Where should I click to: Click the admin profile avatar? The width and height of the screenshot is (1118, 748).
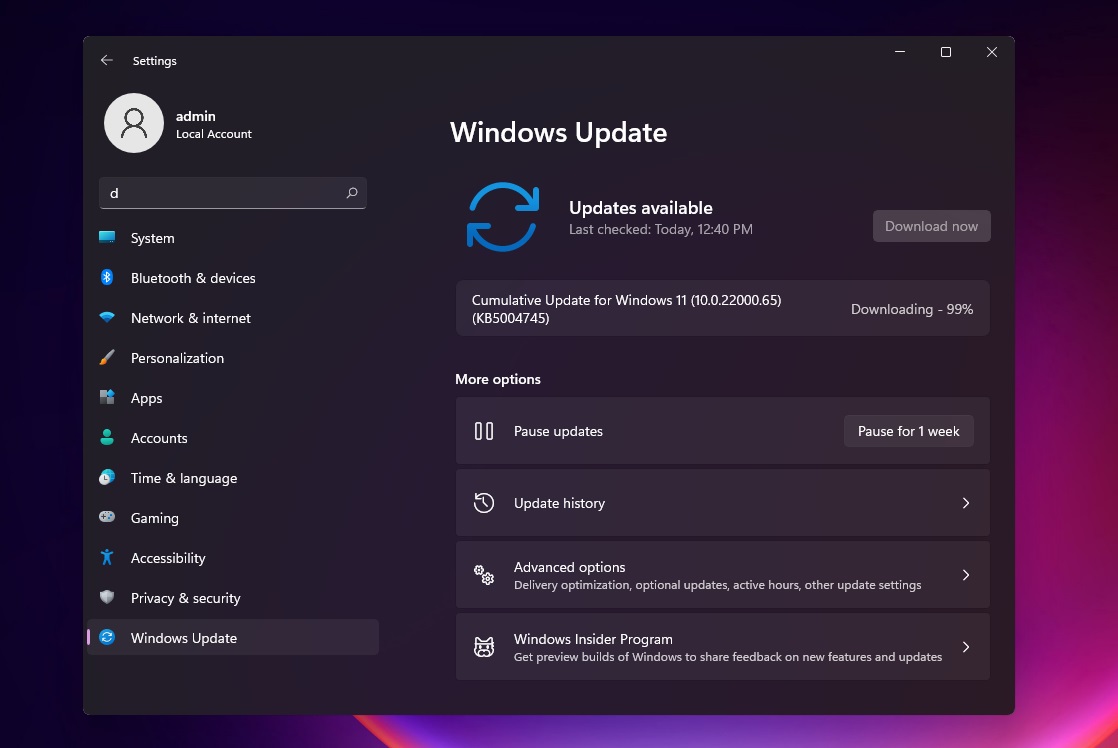pyautogui.click(x=134, y=123)
